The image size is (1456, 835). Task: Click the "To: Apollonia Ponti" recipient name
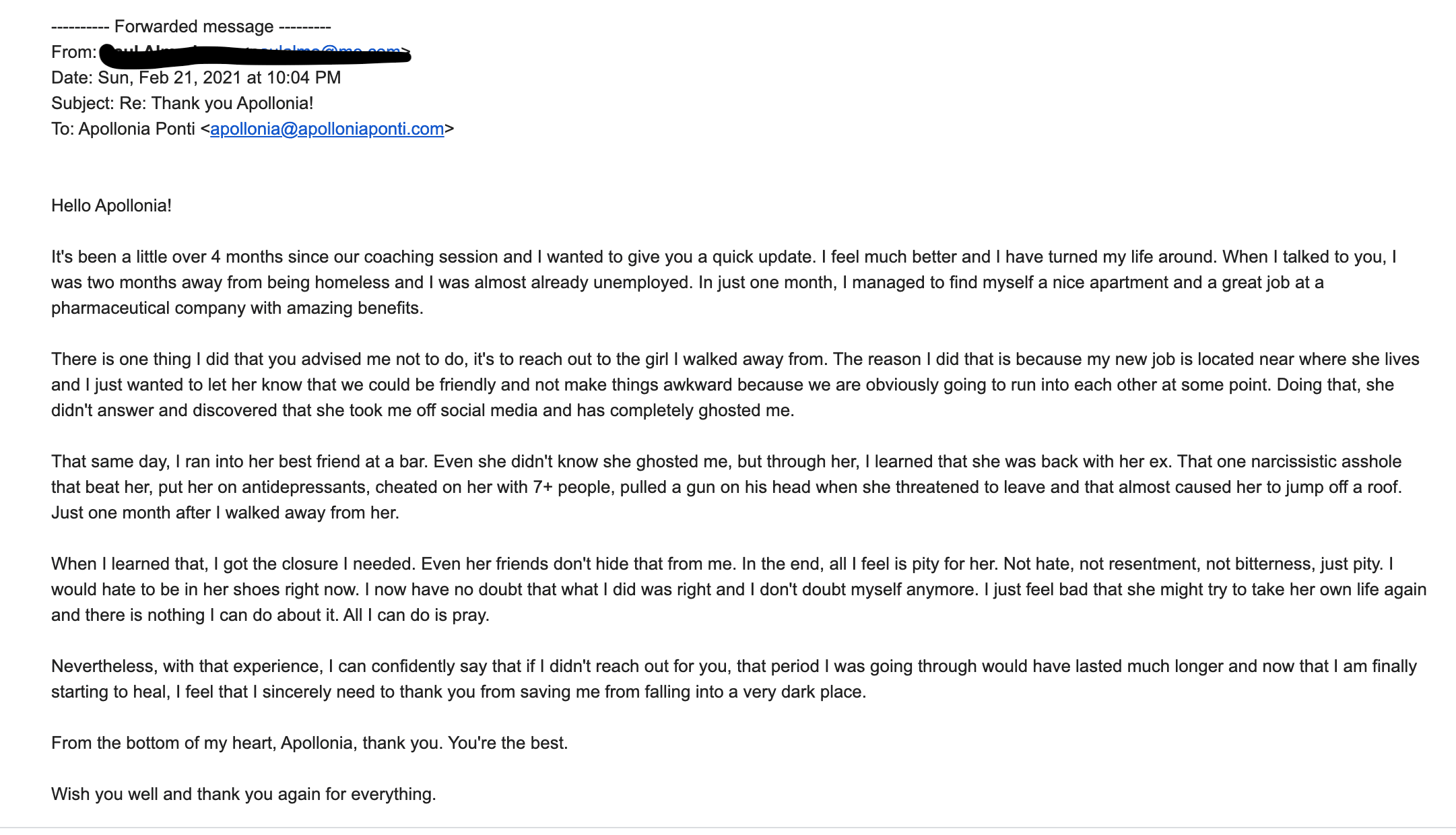pos(137,129)
